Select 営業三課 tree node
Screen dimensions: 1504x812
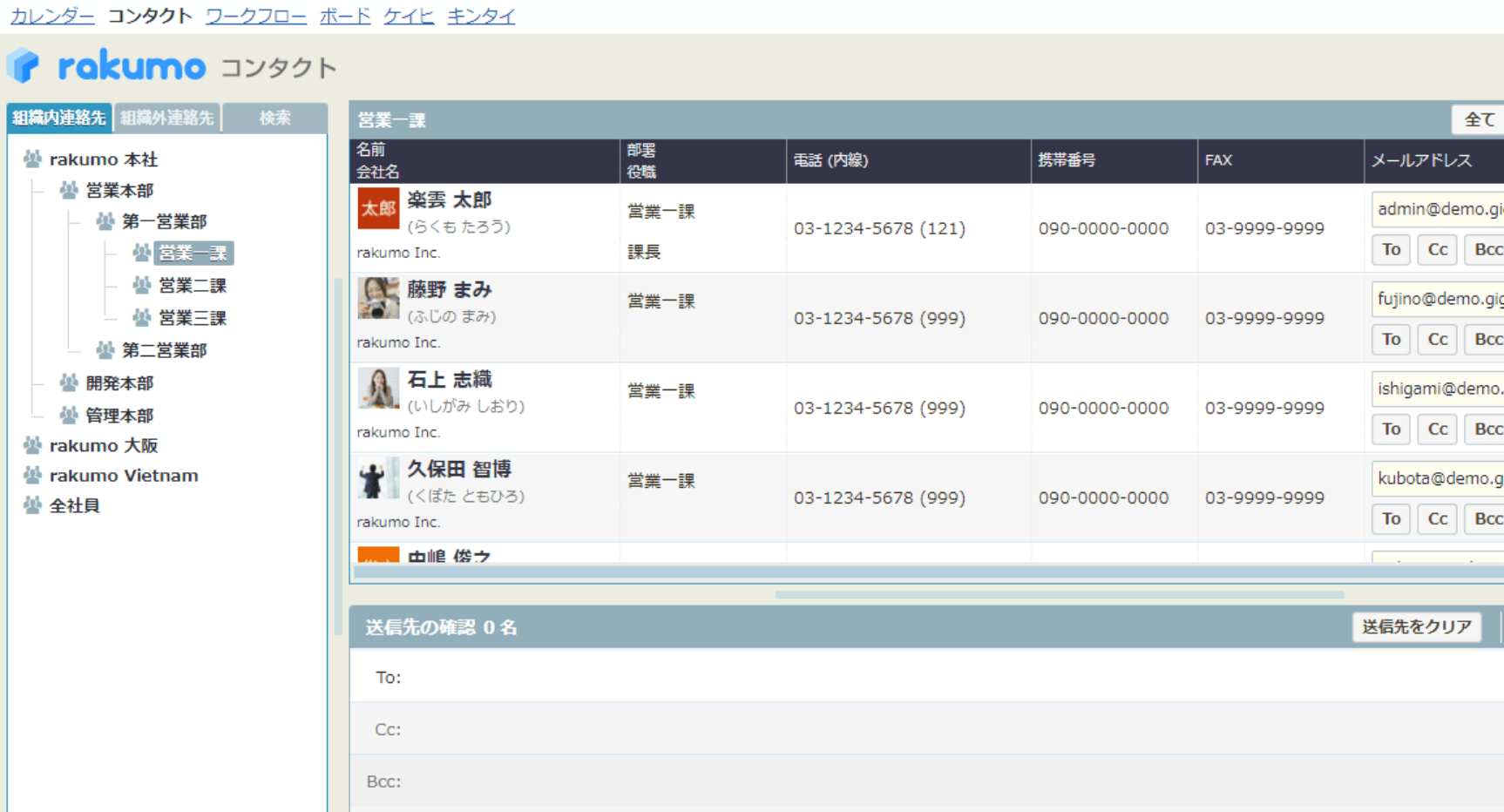[x=193, y=318]
